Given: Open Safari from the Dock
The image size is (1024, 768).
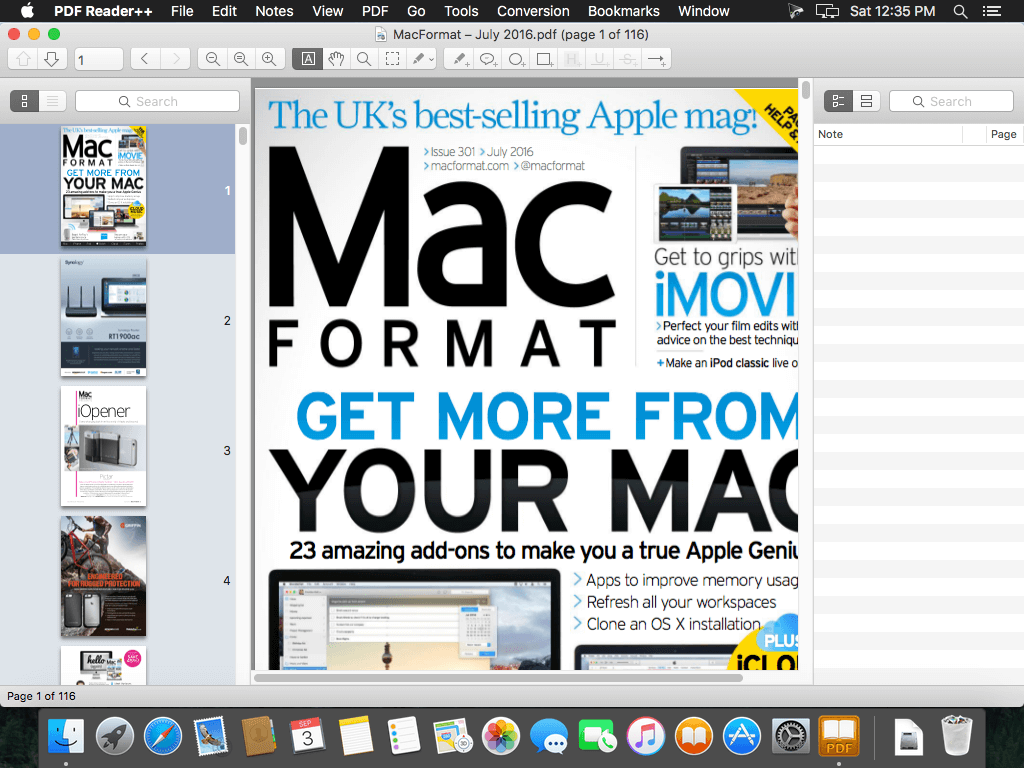Looking at the screenshot, I should pyautogui.click(x=163, y=736).
